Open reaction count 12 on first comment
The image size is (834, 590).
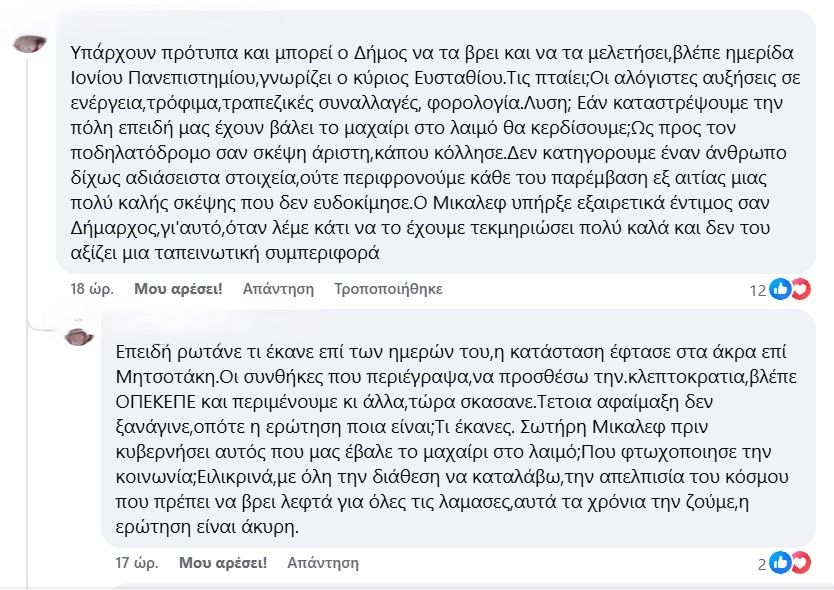click(x=758, y=290)
